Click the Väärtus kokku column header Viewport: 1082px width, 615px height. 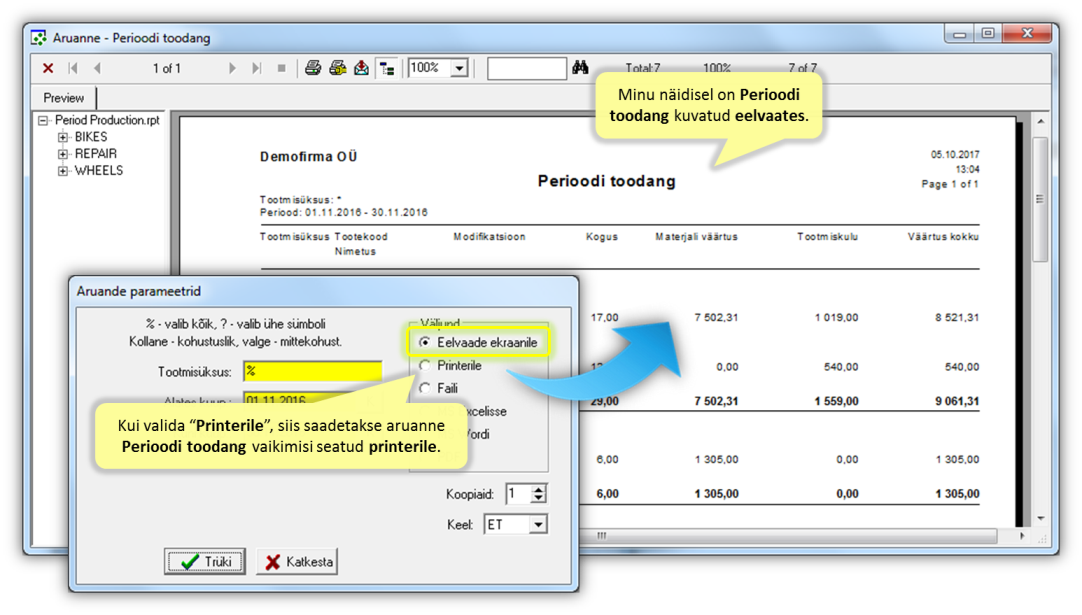943,236
